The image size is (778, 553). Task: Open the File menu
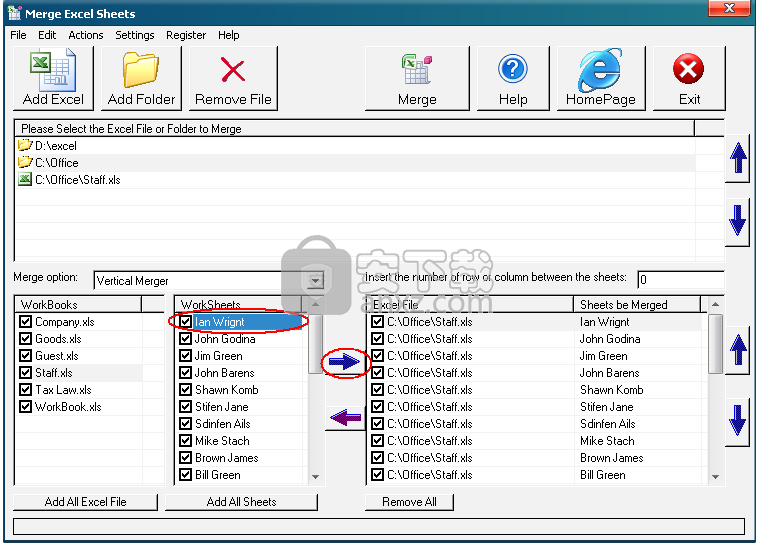[x=18, y=35]
